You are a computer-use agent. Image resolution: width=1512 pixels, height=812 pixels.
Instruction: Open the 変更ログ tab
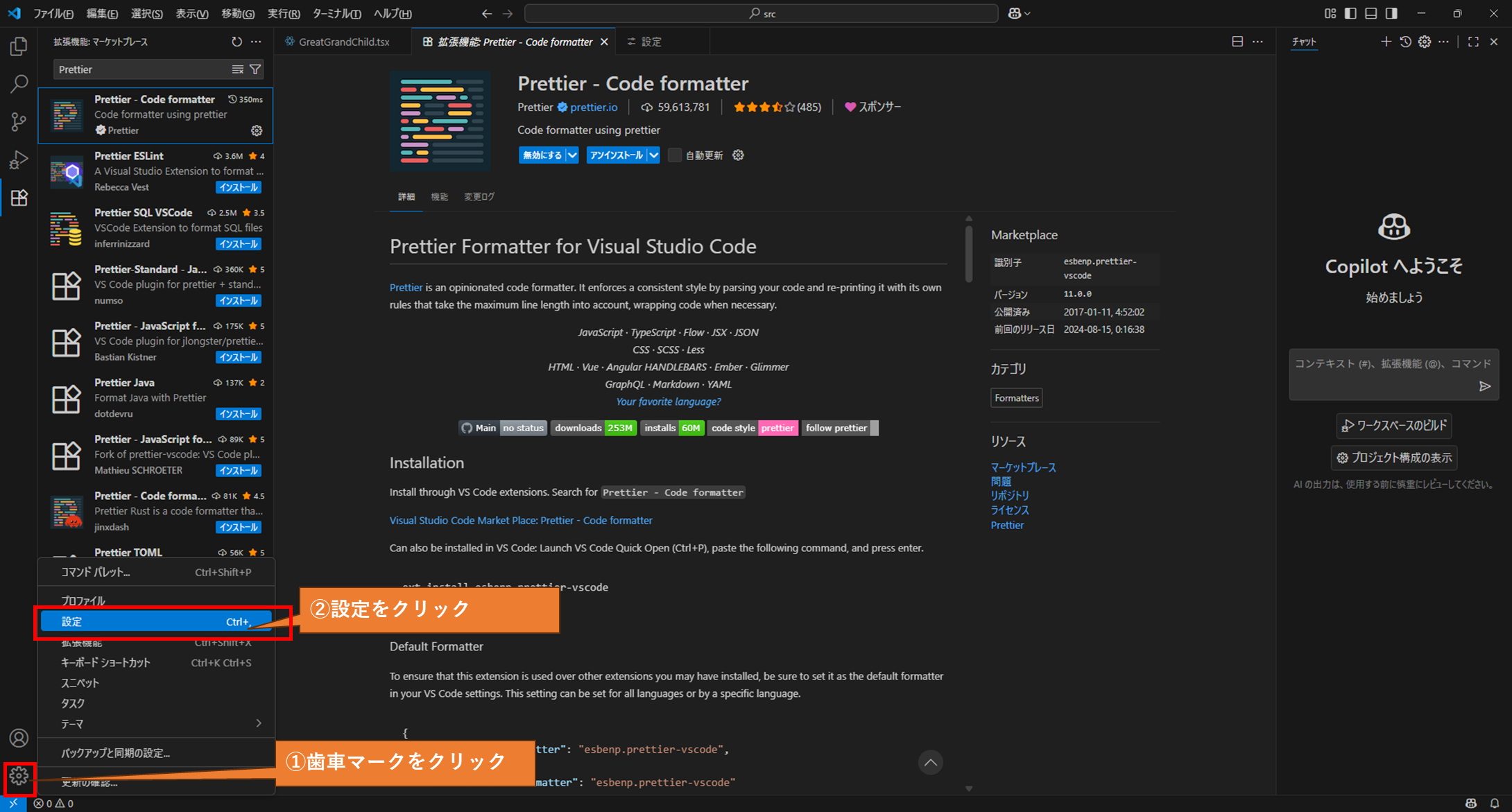[x=479, y=197]
